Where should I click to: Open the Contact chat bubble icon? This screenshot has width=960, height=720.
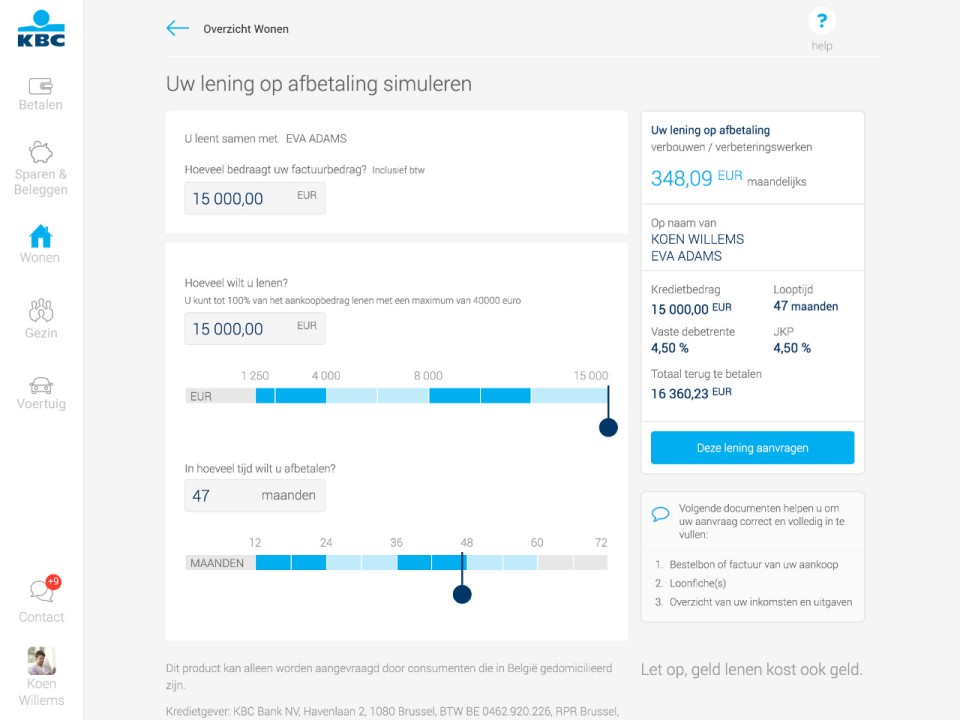(40, 590)
